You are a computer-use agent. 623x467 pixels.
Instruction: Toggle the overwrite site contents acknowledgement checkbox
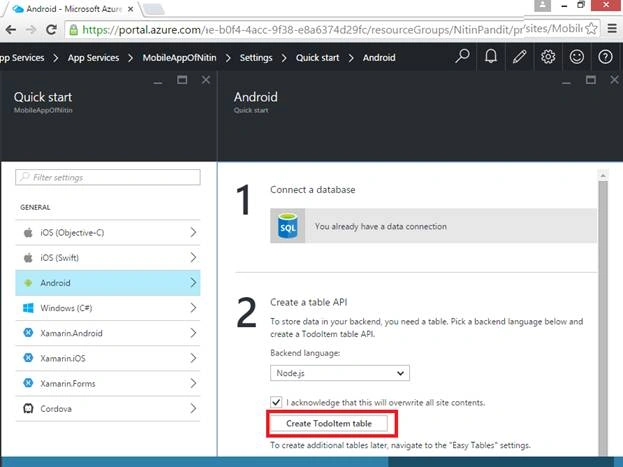pyautogui.click(x=276, y=402)
